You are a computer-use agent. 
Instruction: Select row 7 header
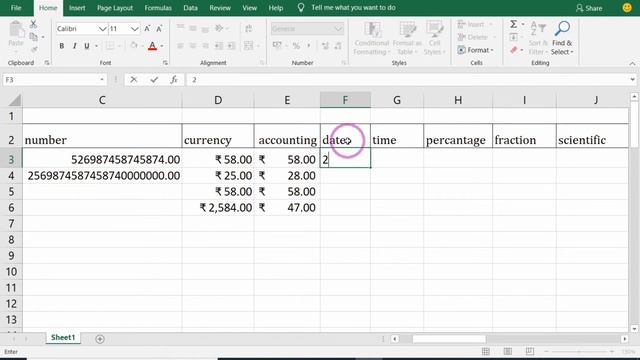[11, 224]
